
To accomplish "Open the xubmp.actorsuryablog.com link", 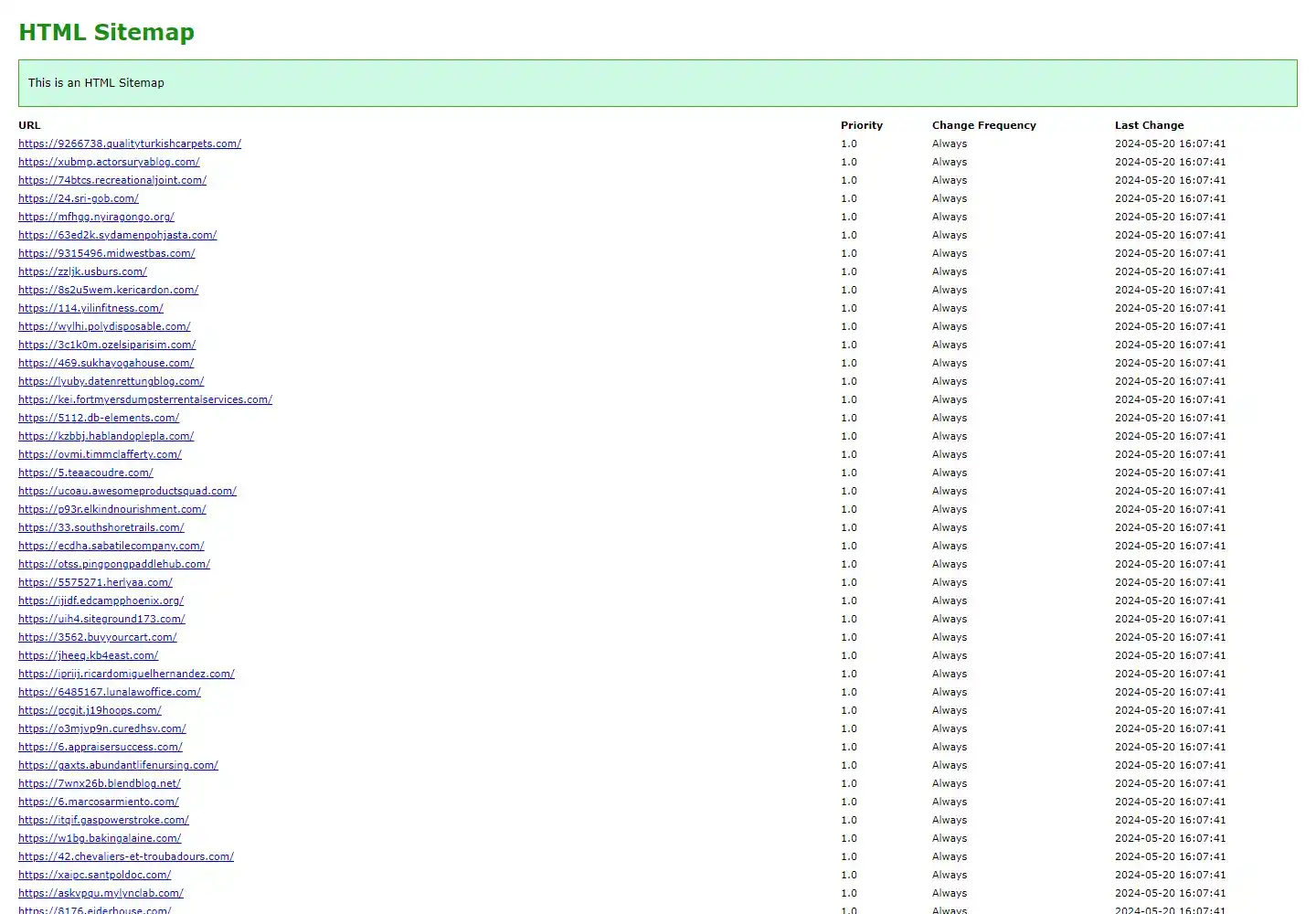I will click(109, 162).
